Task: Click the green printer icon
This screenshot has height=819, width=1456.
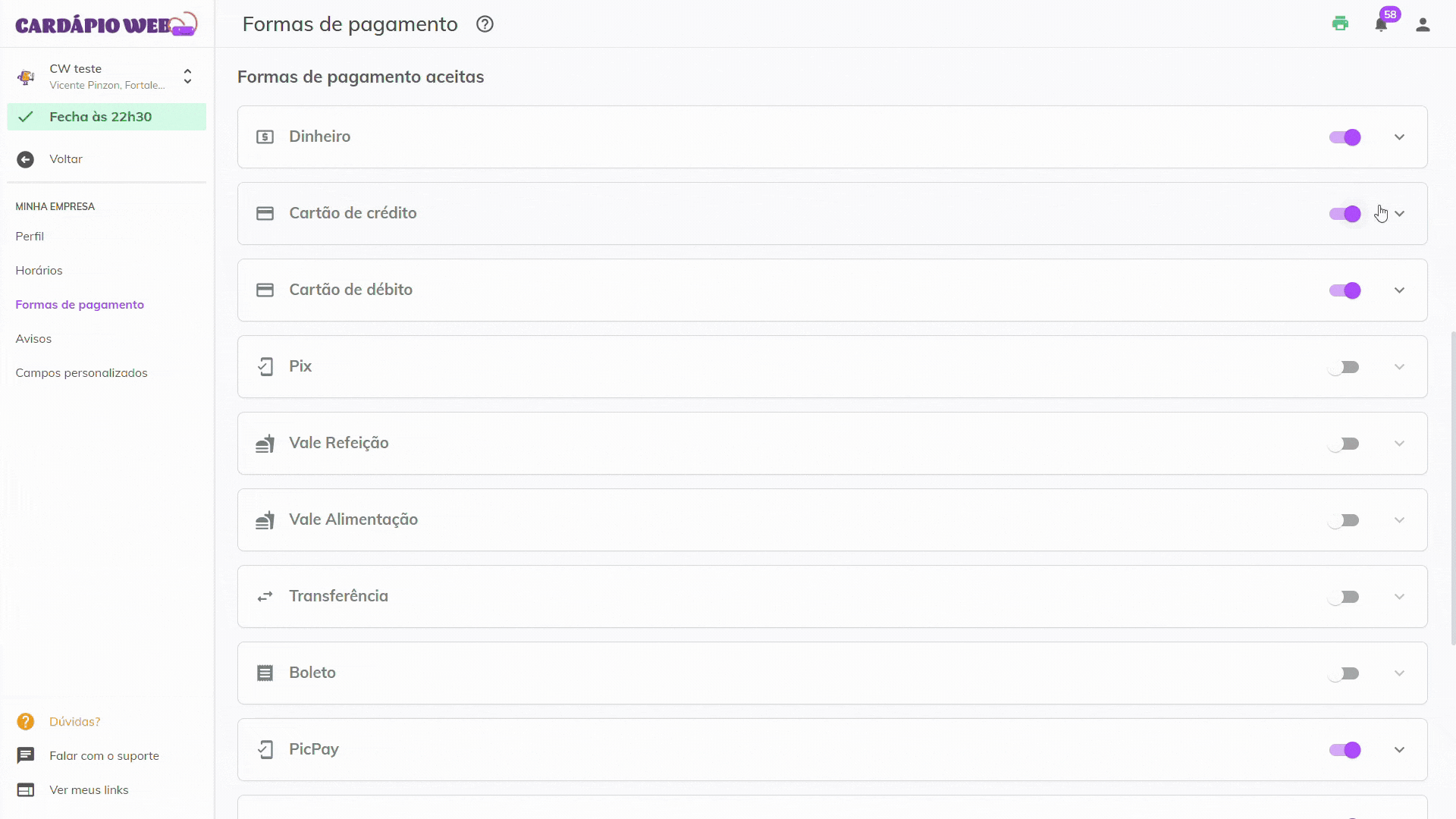Action: click(1340, 24)
